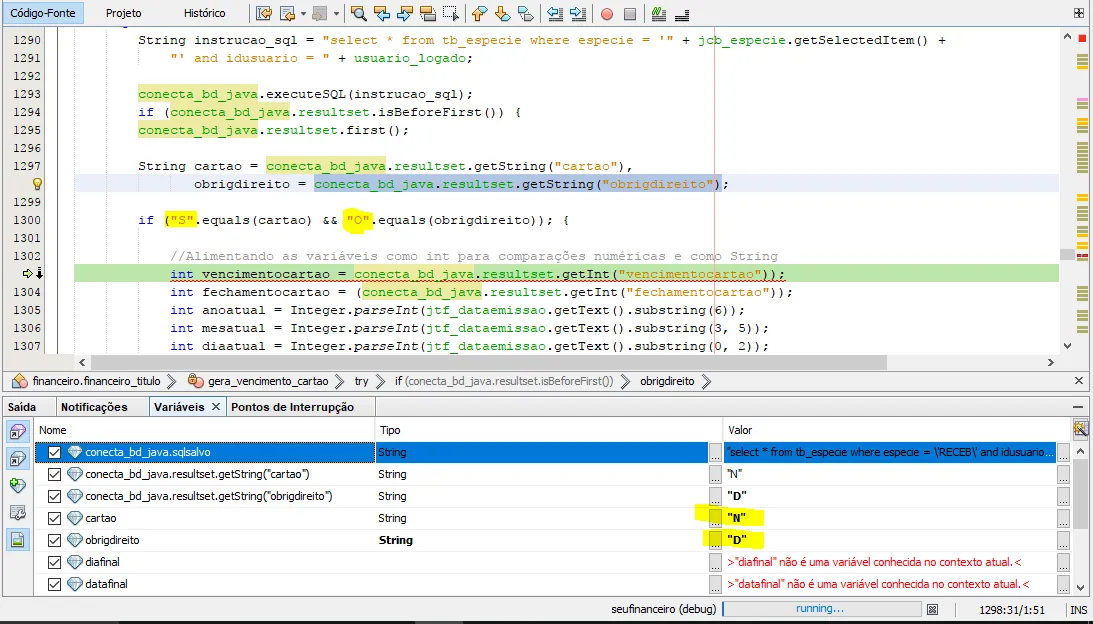Click the running debug progress bar
Image resolution: width=1093 pixels, height=624 pixels.
coord(819,608)
